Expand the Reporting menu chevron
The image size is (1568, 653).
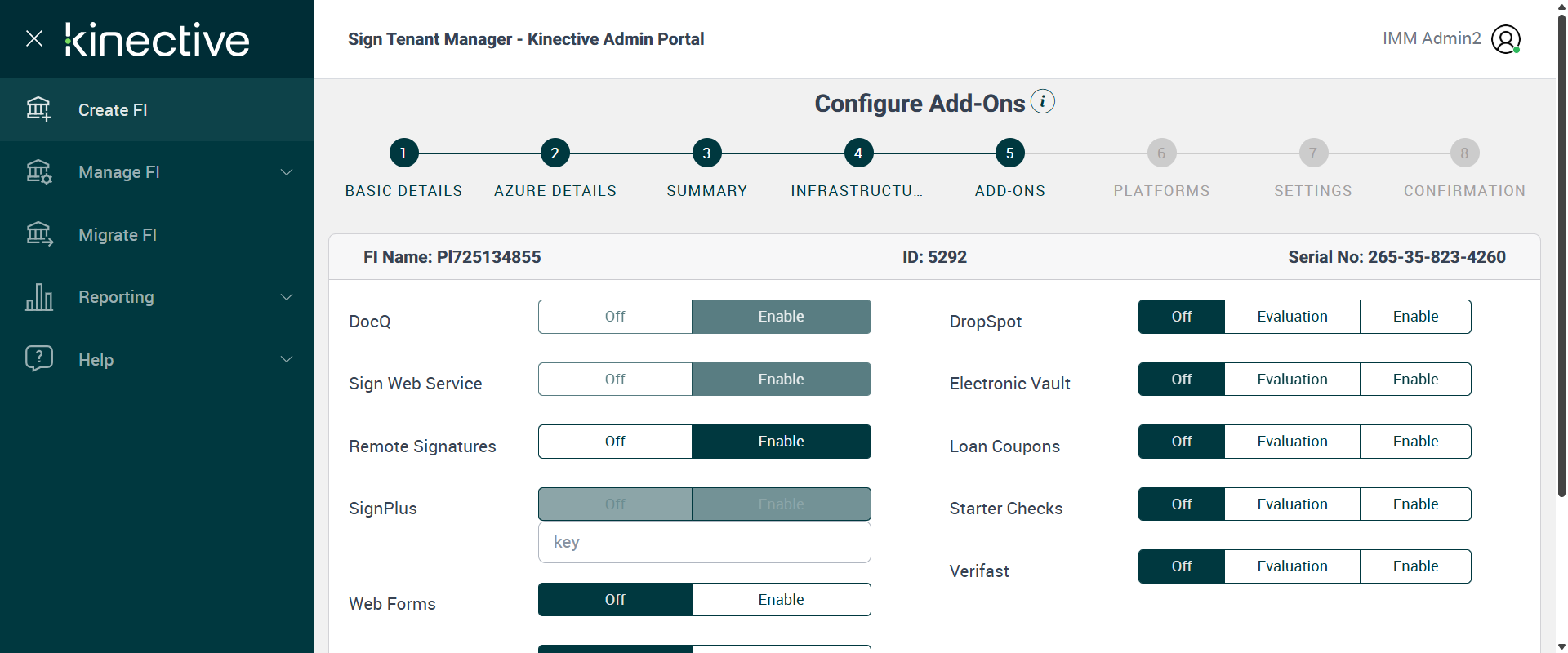(x=287, y=297)
